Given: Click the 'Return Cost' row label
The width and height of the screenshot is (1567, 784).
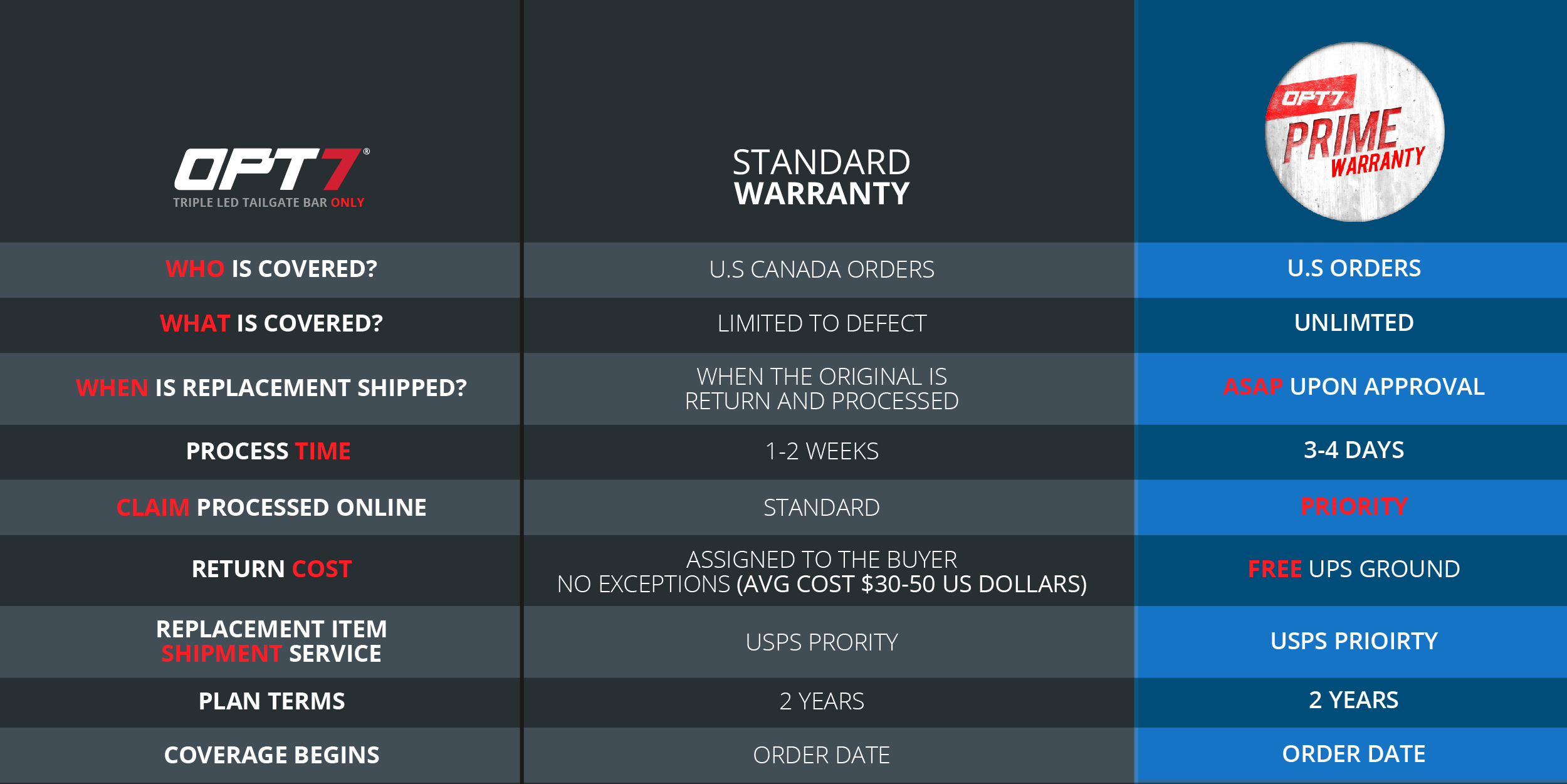Looking at the screenshot, I should point(271,569).
